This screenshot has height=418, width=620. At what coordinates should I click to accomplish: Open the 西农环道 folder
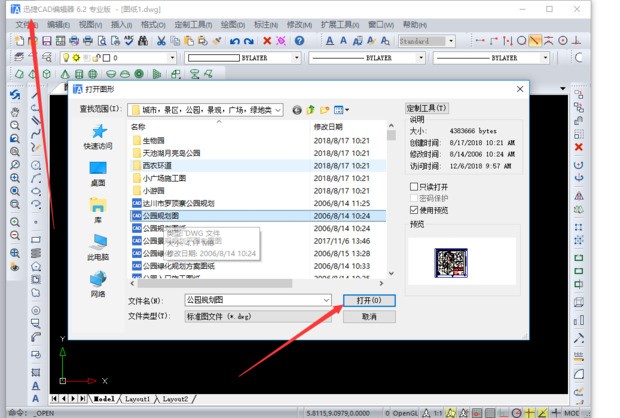tap(158, 166)
